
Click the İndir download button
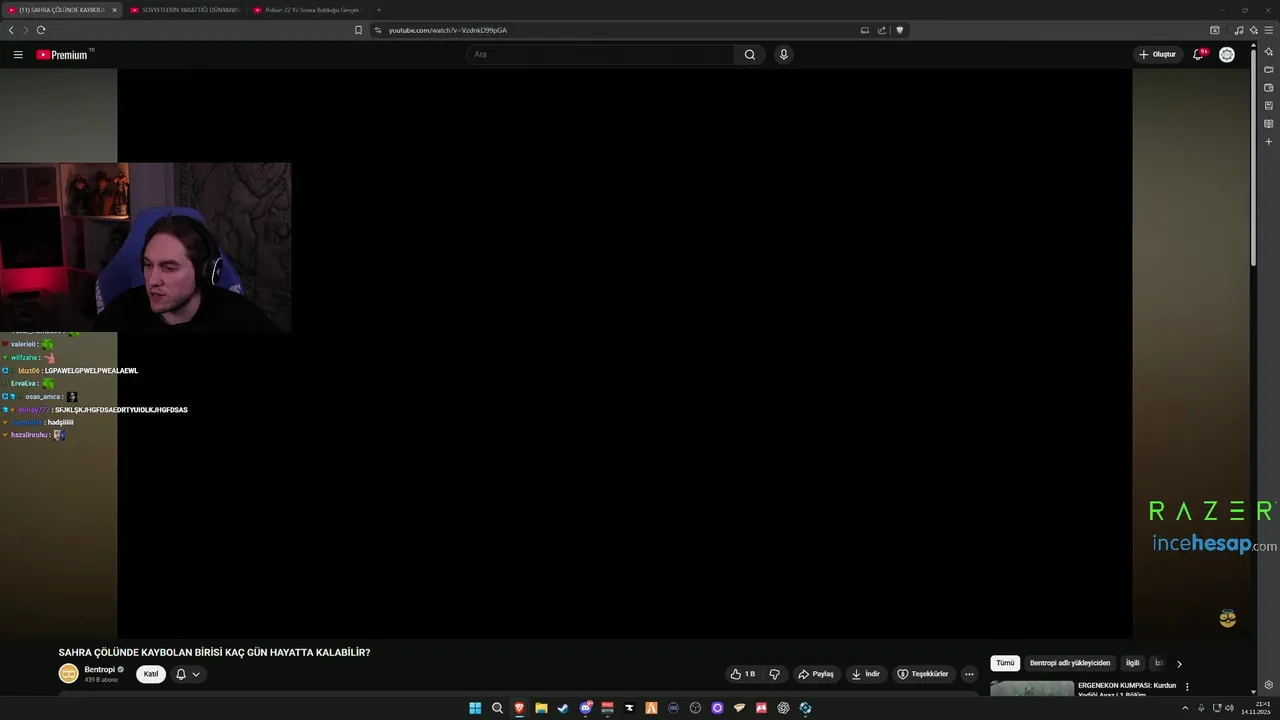(866, 674)
